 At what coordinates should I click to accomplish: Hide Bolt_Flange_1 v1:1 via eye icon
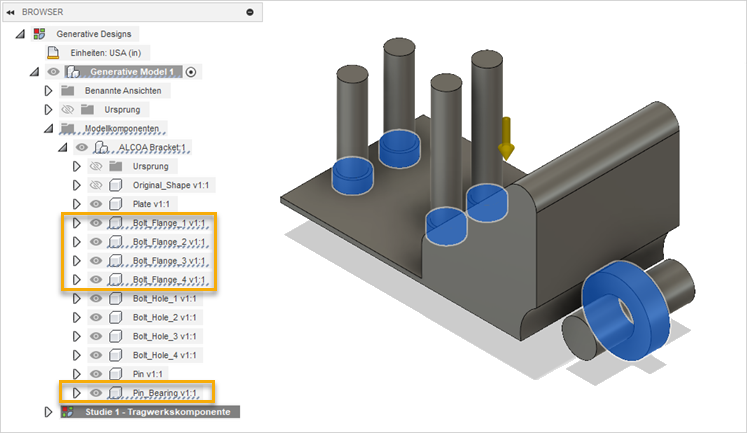click(x=96, y=223)
